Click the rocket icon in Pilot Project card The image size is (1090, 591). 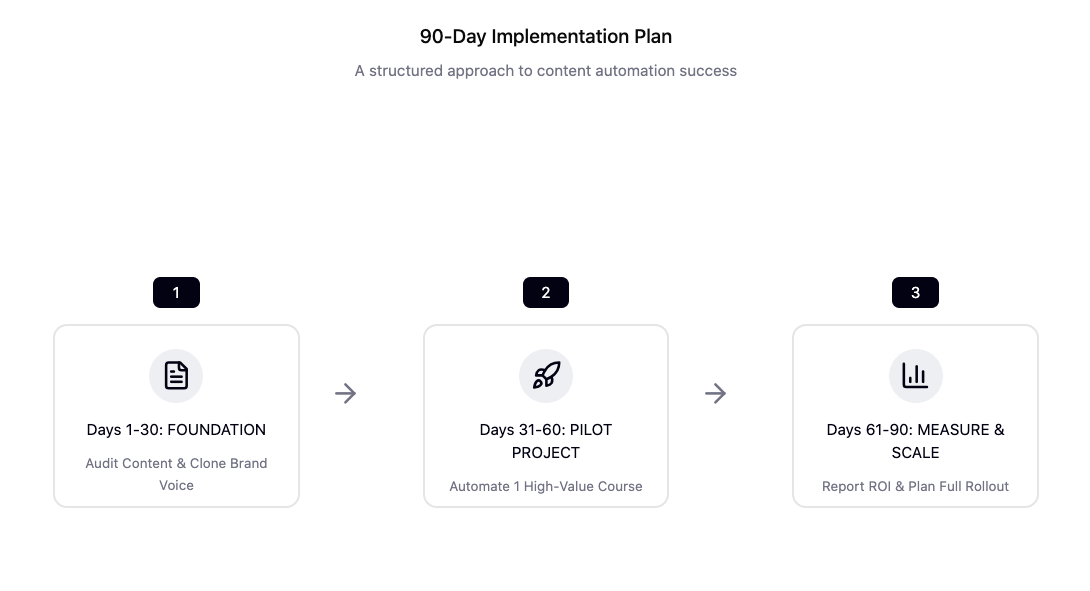[546, 375]
